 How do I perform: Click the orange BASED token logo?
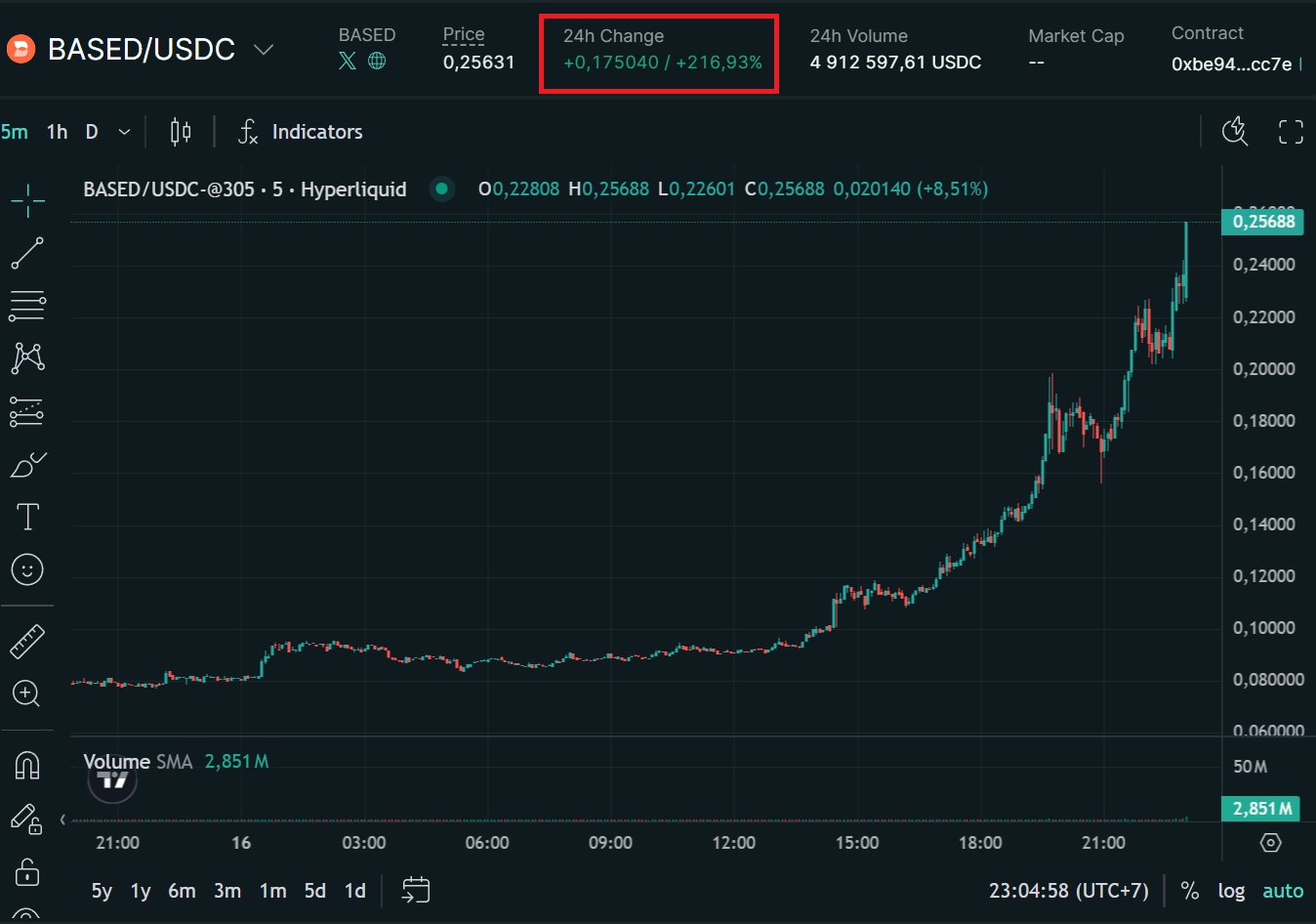[x=21, y=49]
